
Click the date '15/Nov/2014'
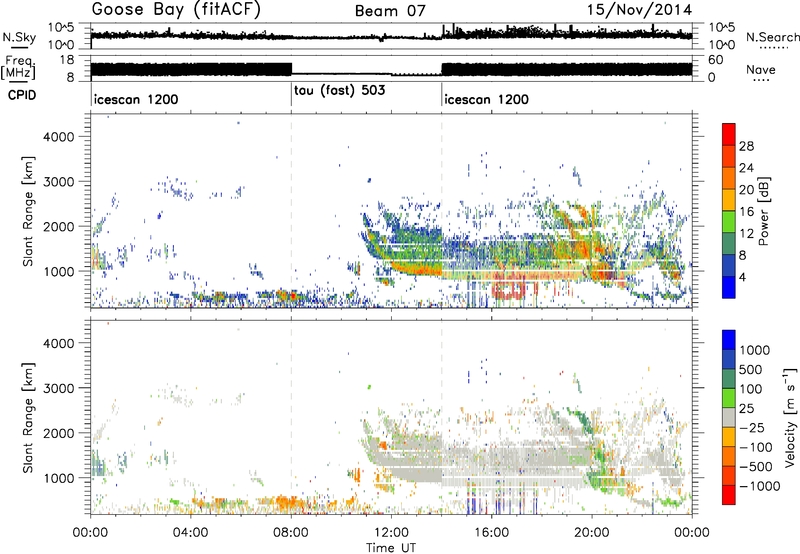pyautogui.click(x=639, y=10)
